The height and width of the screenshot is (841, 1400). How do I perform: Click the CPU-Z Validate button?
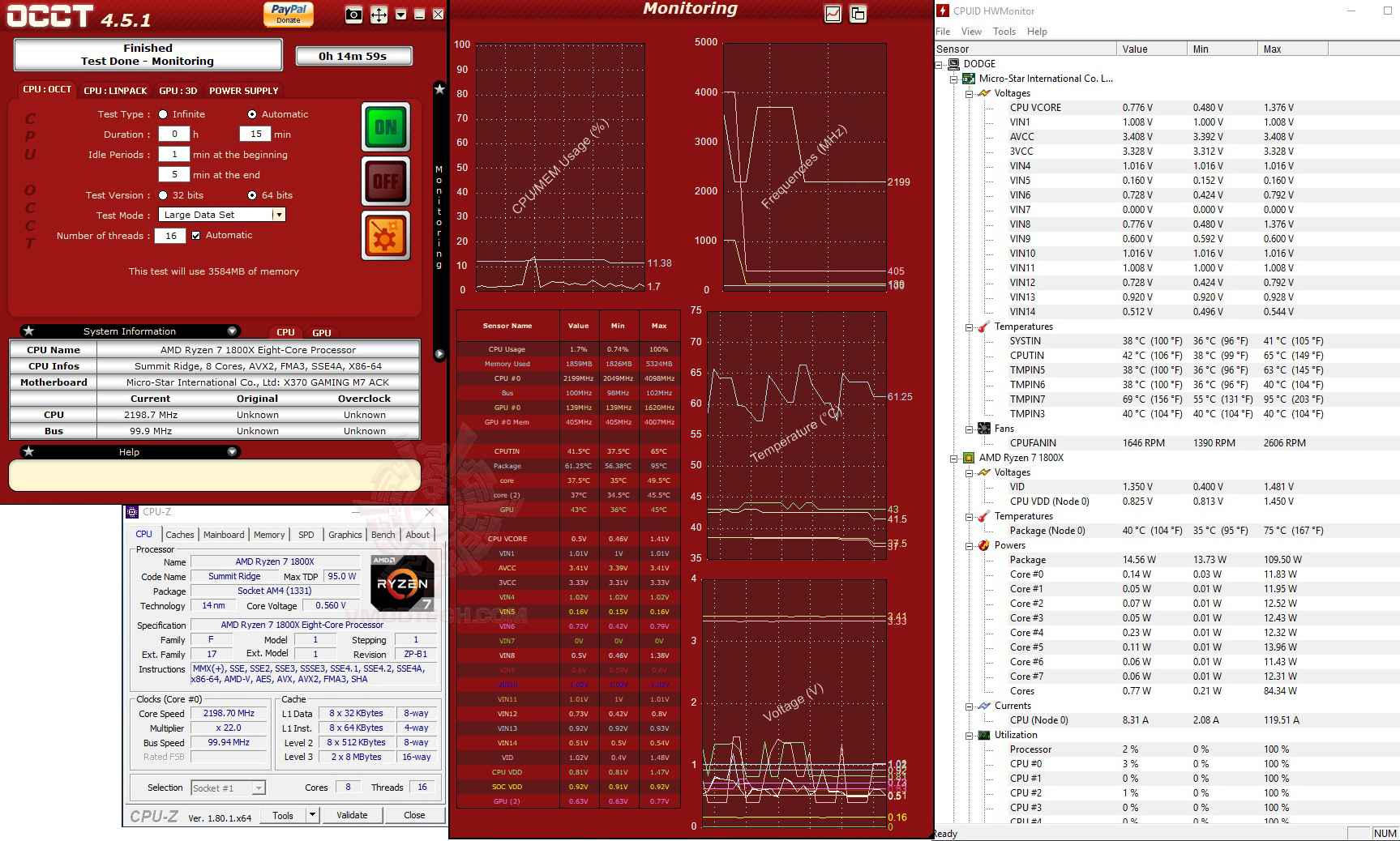pos(352,816)
